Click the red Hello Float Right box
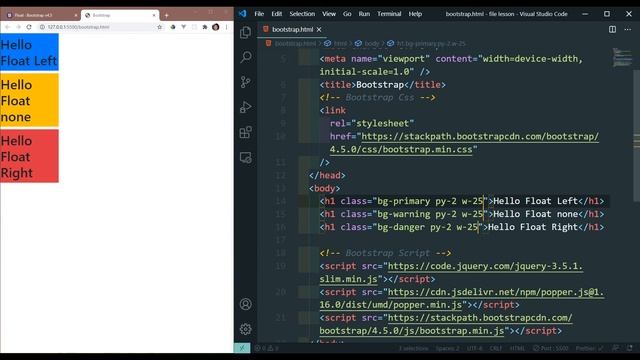Image resolution: width=640 pixels, height=360 pixels. tap(29, 156)
